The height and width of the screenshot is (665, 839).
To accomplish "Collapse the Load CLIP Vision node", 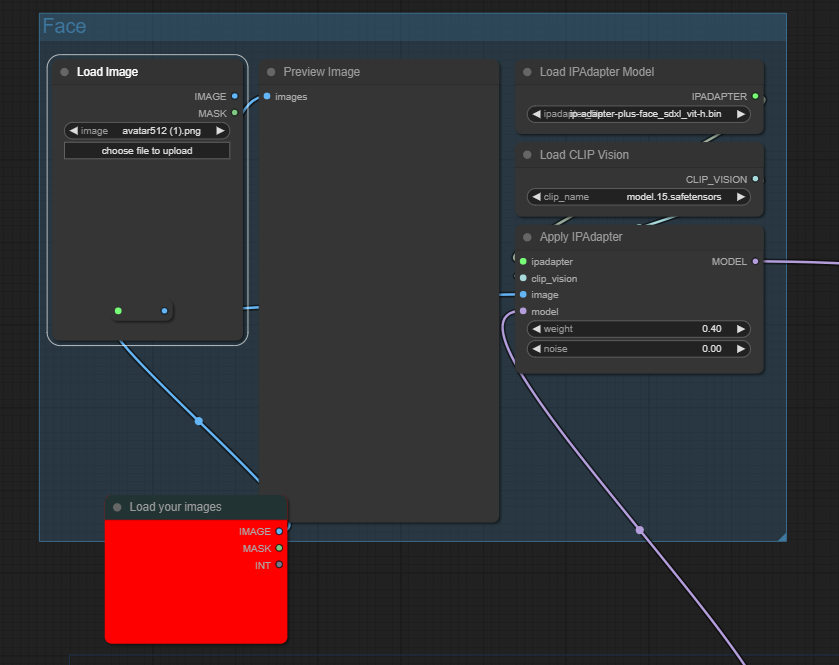I will 527,155.
